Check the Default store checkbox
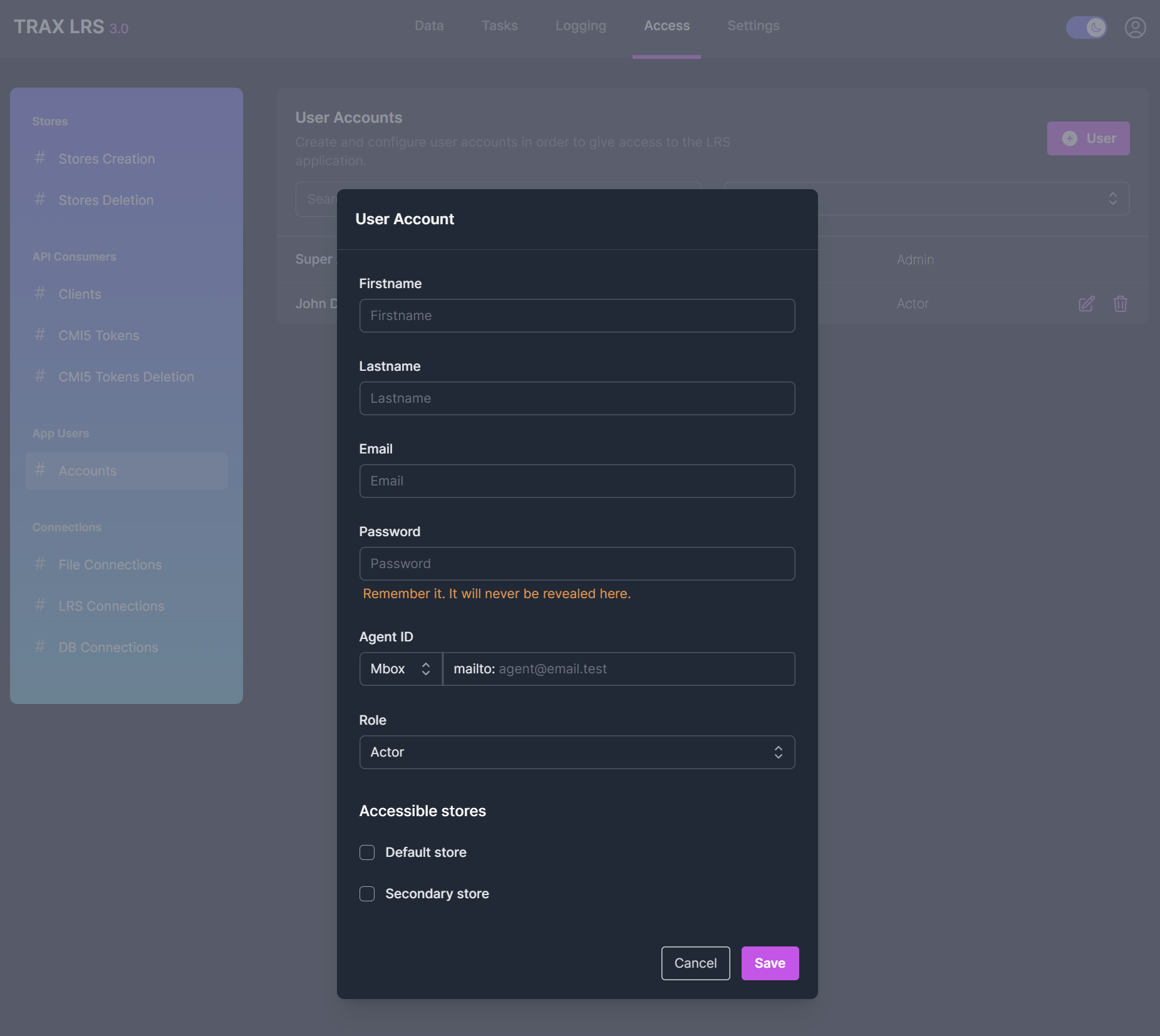Image resolution: width=1160 pixels, height=1036 pixels. point(367,852)
